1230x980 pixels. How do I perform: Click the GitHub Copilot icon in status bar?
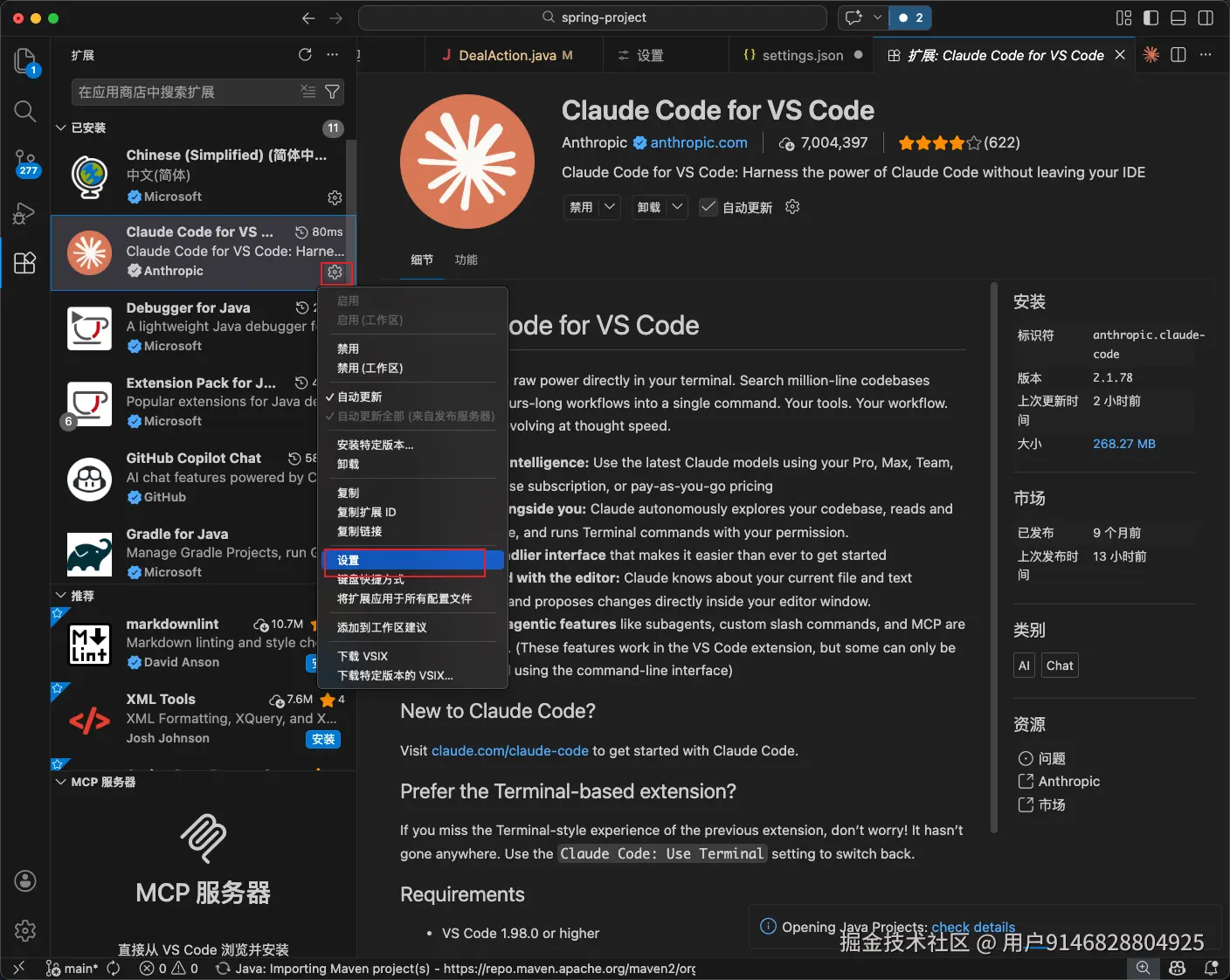coord(1177,968)
